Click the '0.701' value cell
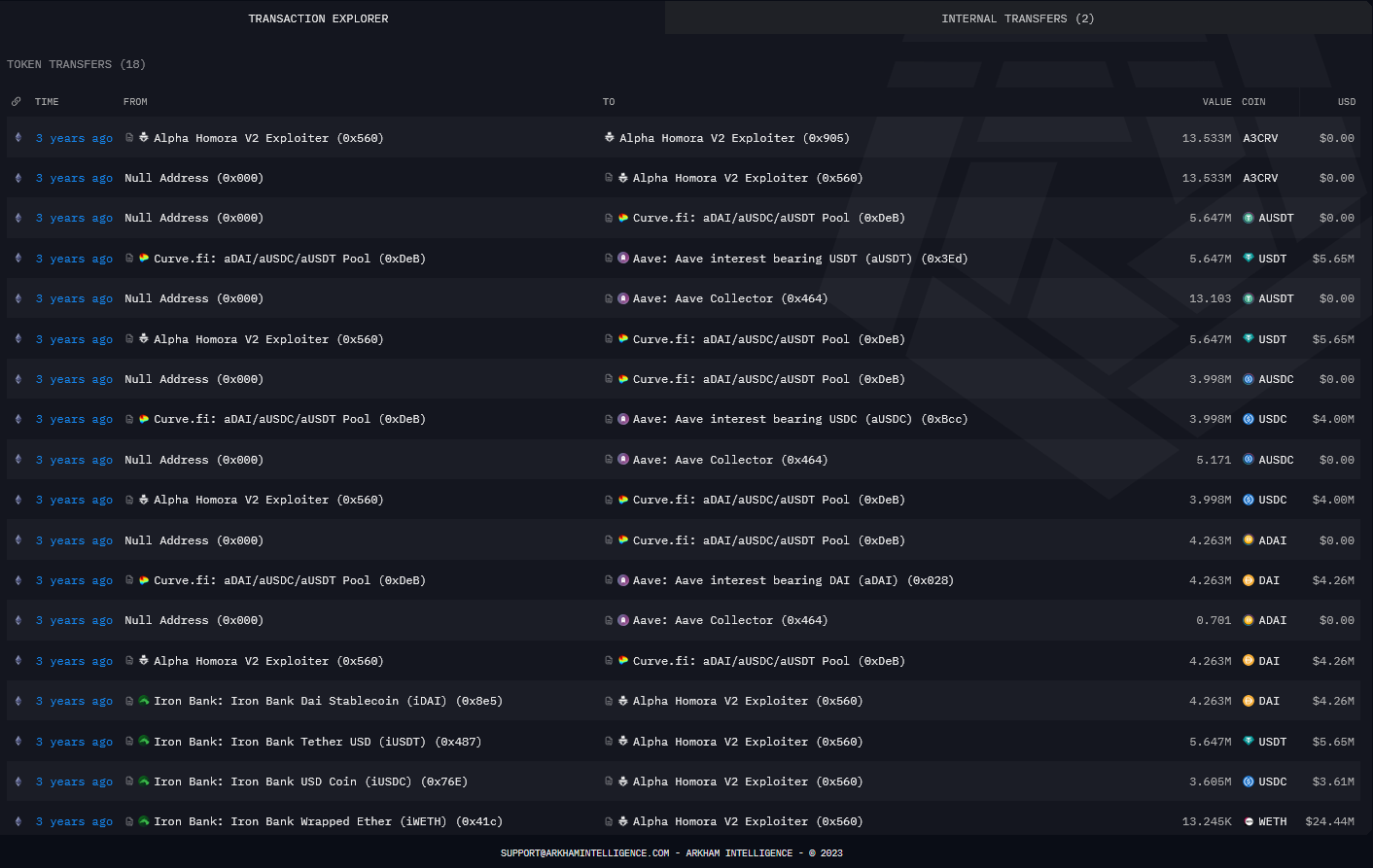The image size is (1373, 868). (x=1214, y=620)
